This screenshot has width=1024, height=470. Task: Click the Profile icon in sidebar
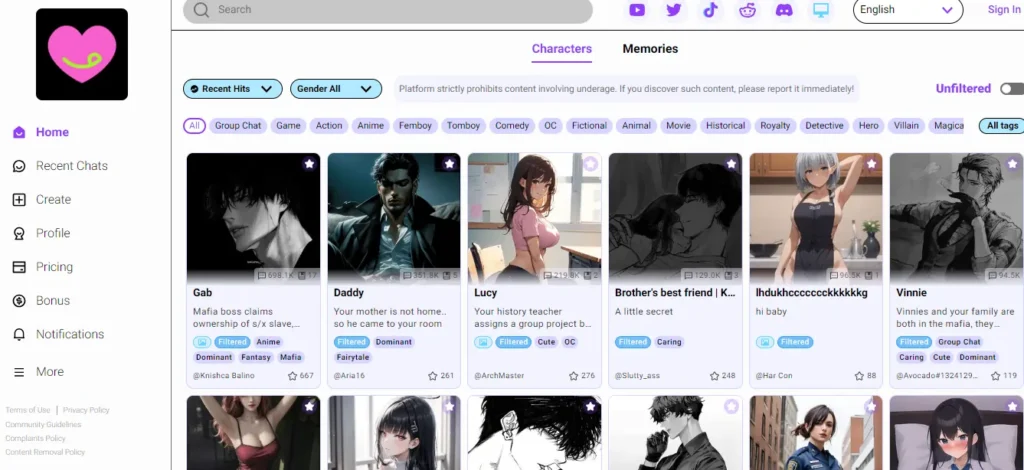[19, 234]
